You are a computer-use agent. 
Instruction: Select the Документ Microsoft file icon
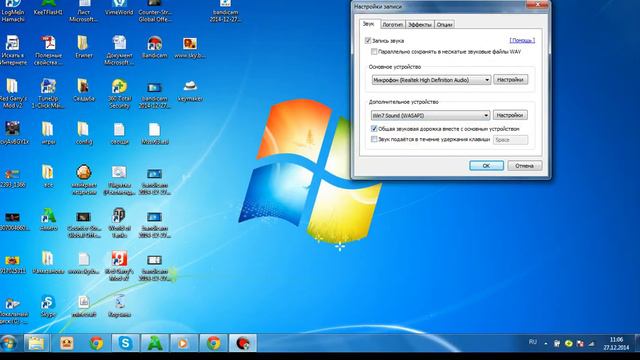tap(119, 50)
